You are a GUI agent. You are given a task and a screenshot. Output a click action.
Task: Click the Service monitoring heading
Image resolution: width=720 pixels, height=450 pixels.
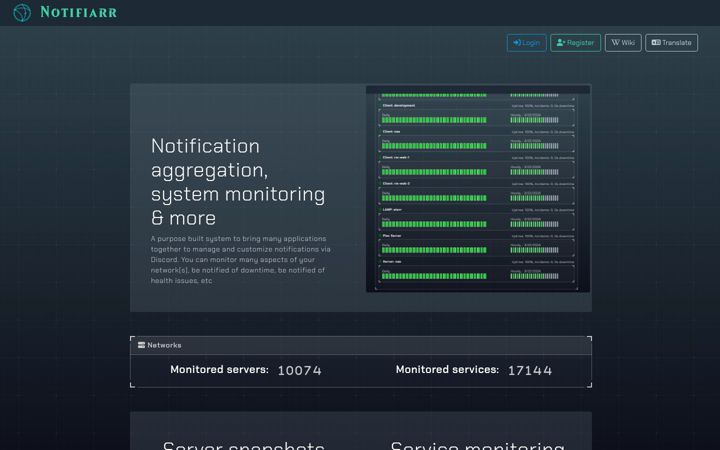click(478, 445)
